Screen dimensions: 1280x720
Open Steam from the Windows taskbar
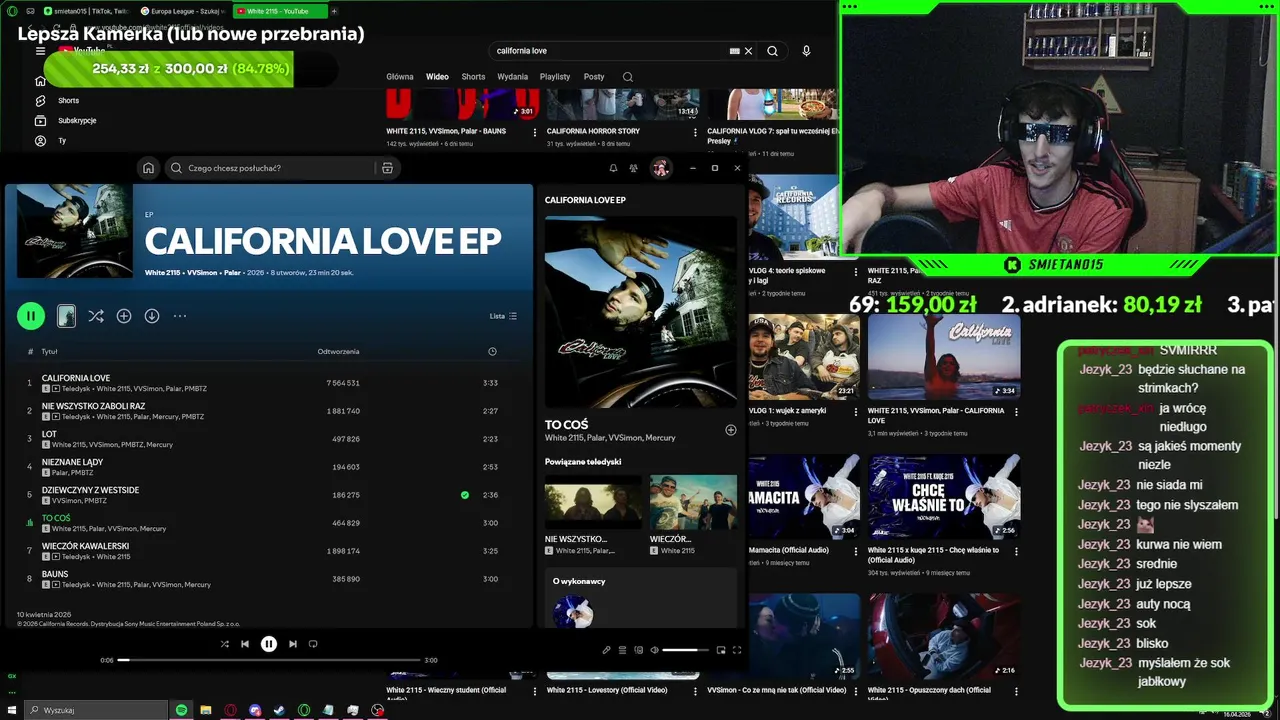[279, 710]
